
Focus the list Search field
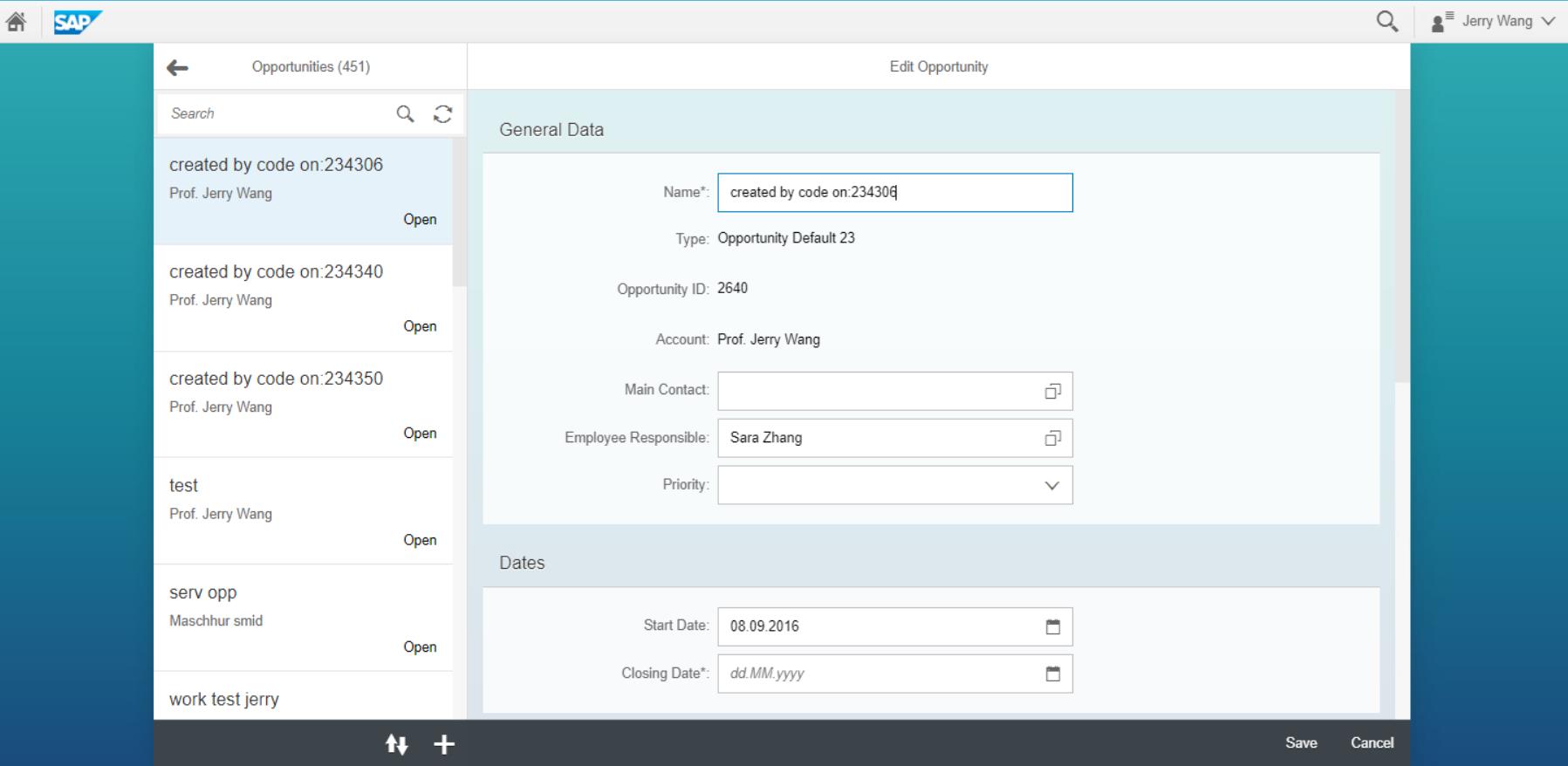coord(275,113)
